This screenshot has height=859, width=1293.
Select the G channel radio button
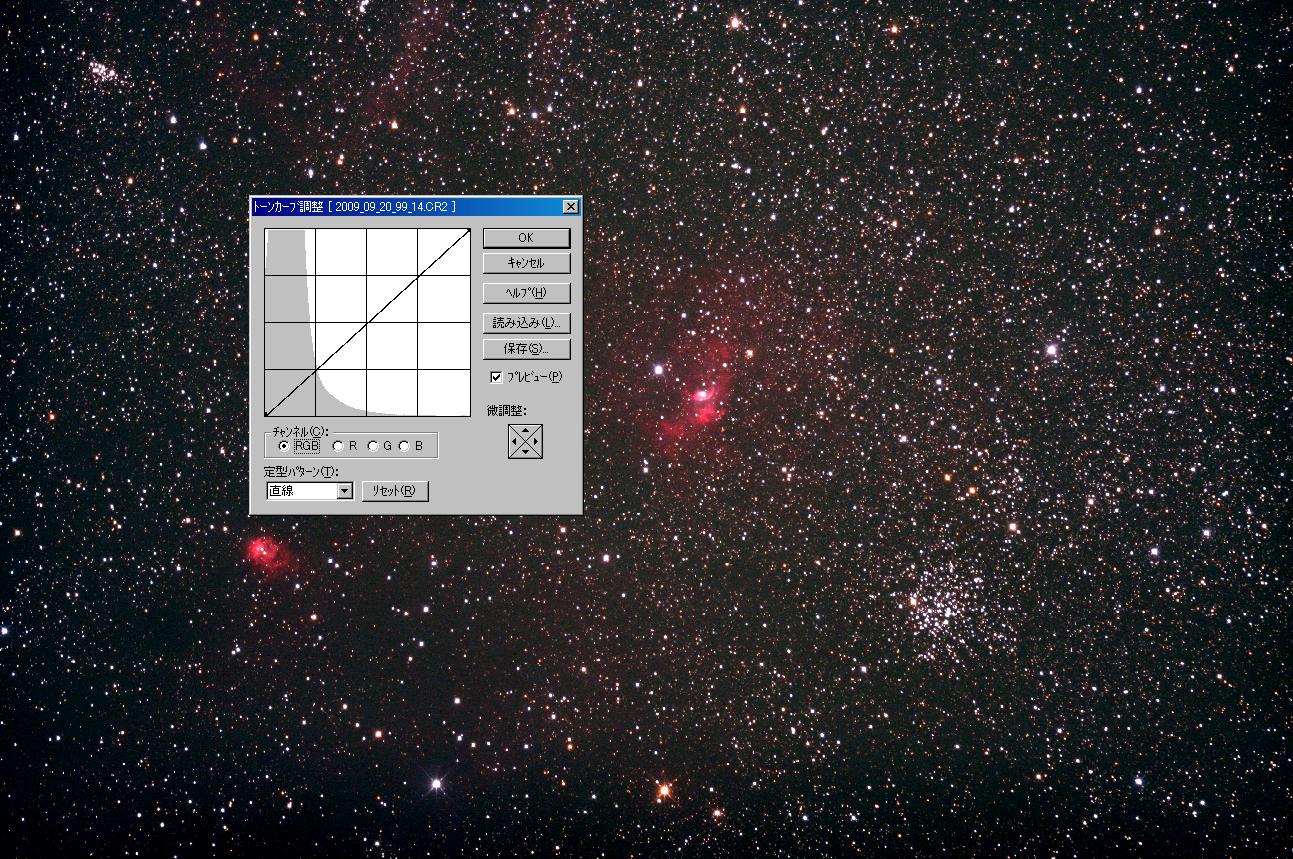point(373,446)
